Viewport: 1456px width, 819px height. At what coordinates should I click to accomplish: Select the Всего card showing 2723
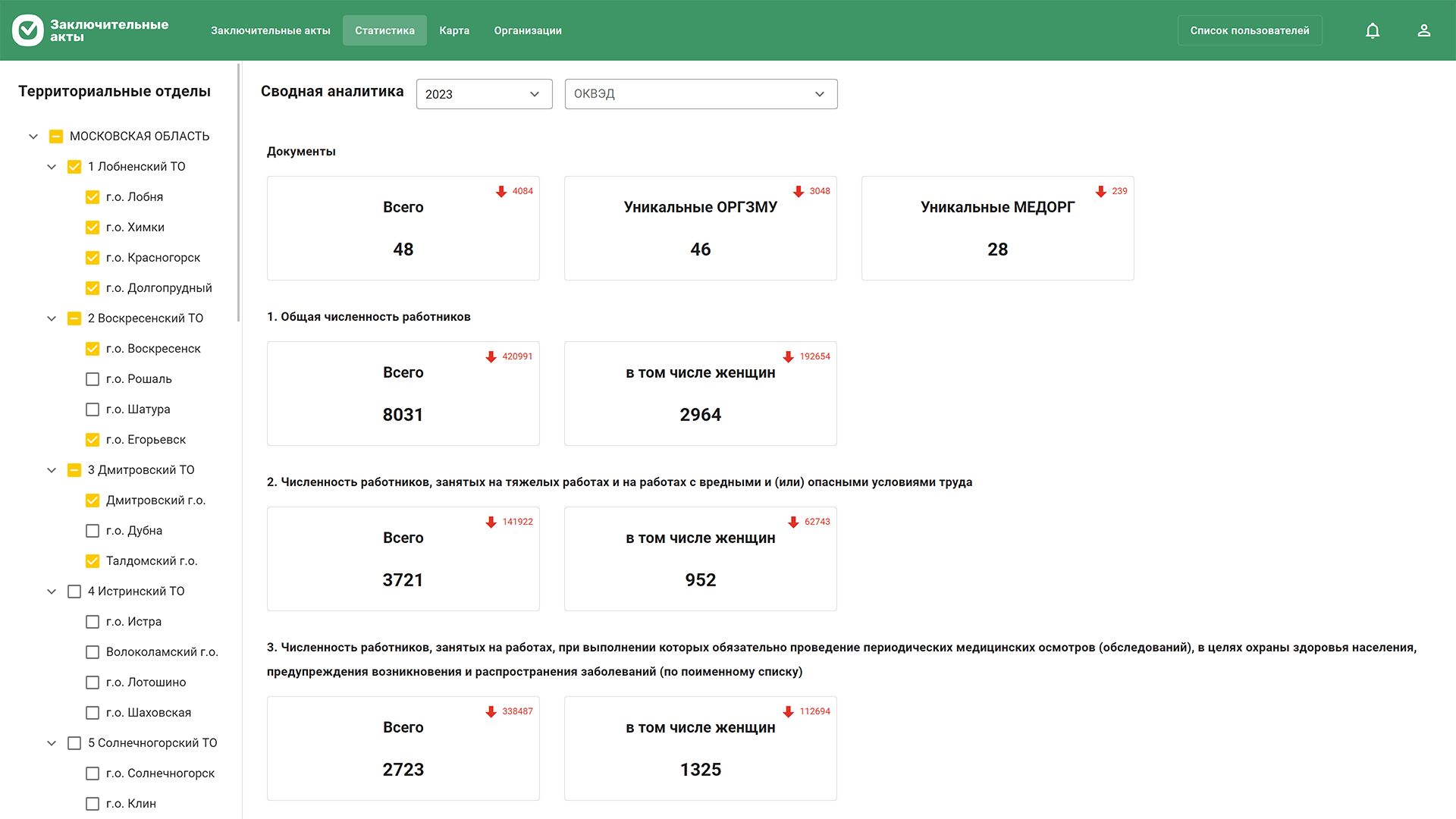403,748
